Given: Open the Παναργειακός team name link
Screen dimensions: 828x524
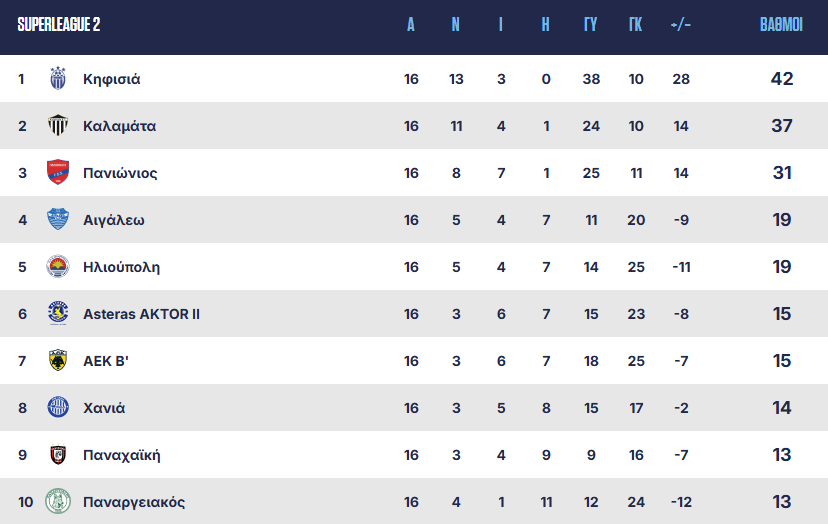Looking at the screenshot, I should pos(134,502).
